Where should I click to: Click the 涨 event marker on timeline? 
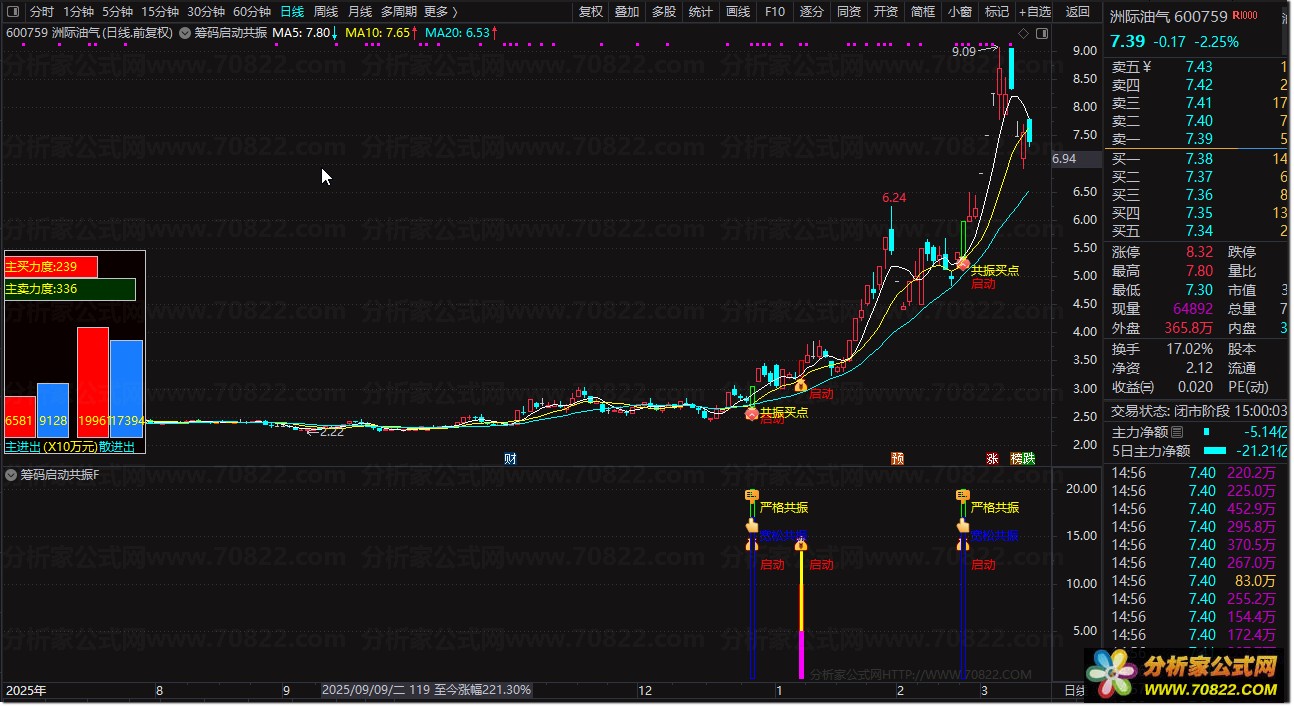tap(993, 459)
